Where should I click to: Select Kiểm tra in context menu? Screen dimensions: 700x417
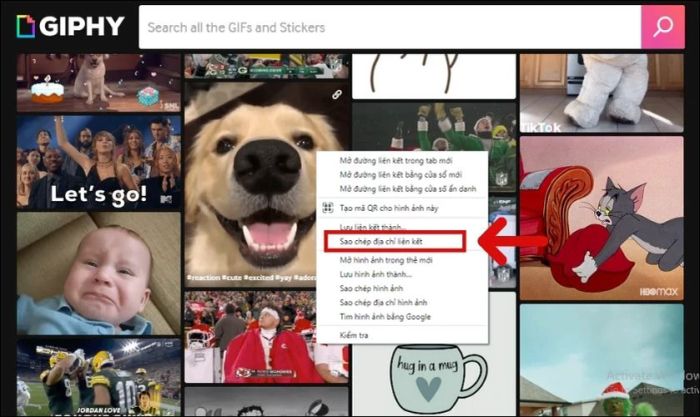[354, 335]
